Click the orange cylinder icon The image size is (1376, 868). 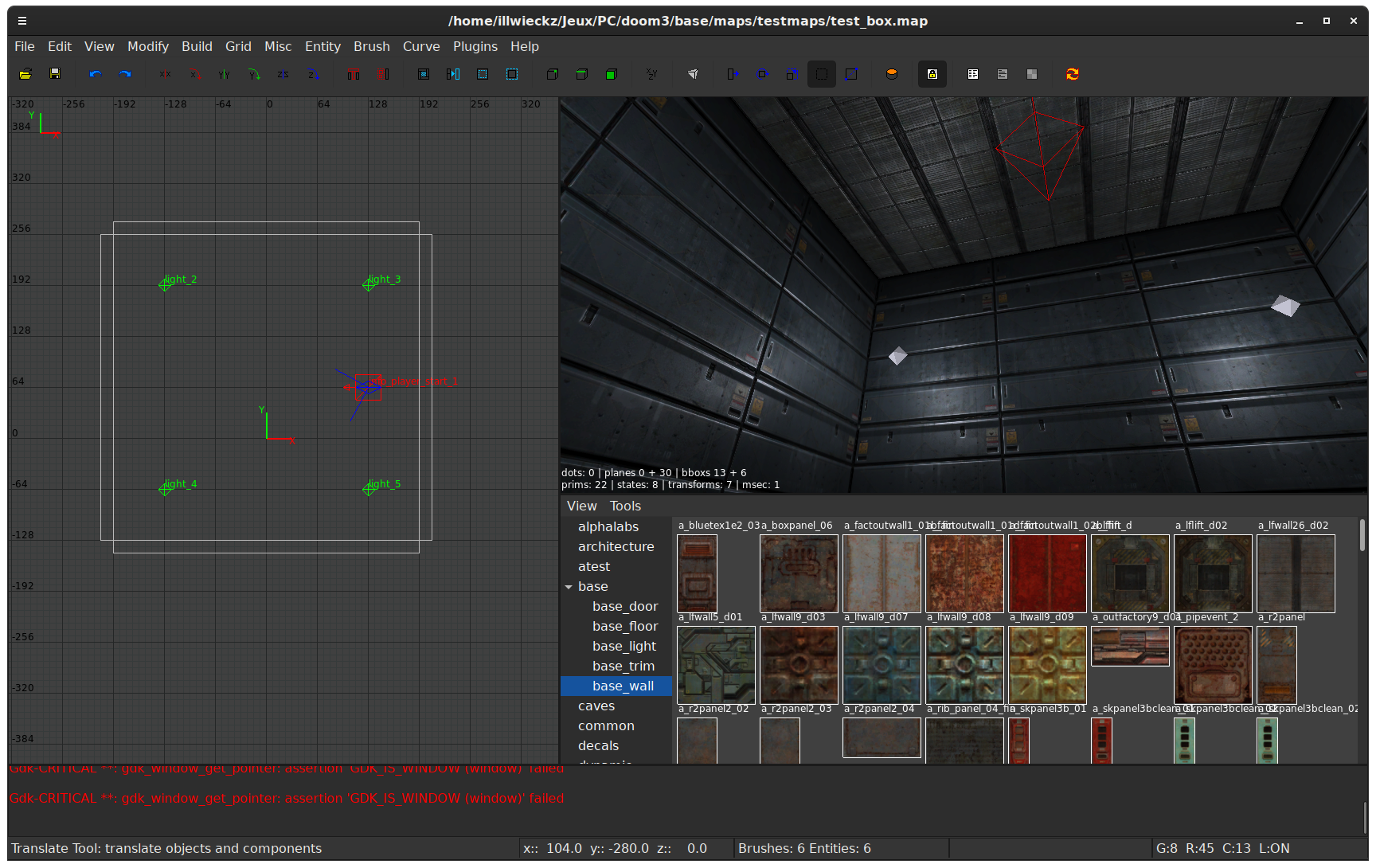click(892, 74)
